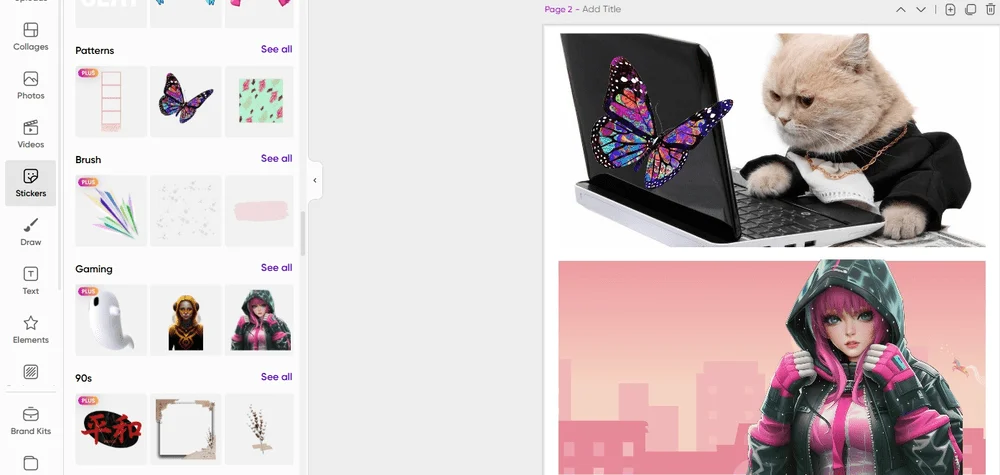Delete page trash icon
This screenshot has height=475, width=1000.
[990, 10]
